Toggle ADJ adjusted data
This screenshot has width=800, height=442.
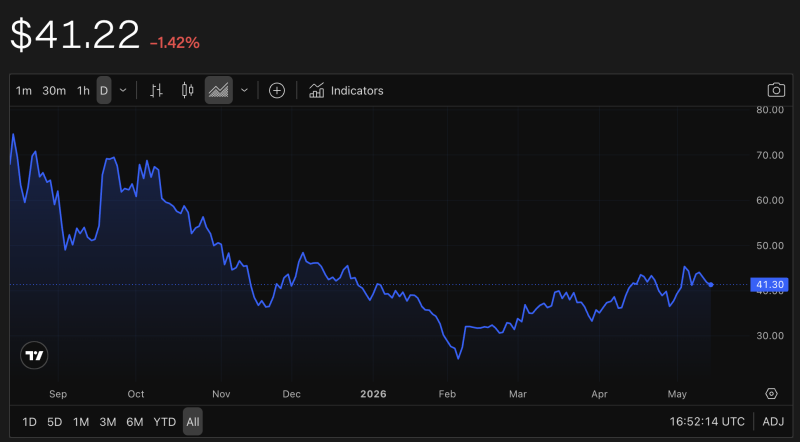click(x=773, y=422)
